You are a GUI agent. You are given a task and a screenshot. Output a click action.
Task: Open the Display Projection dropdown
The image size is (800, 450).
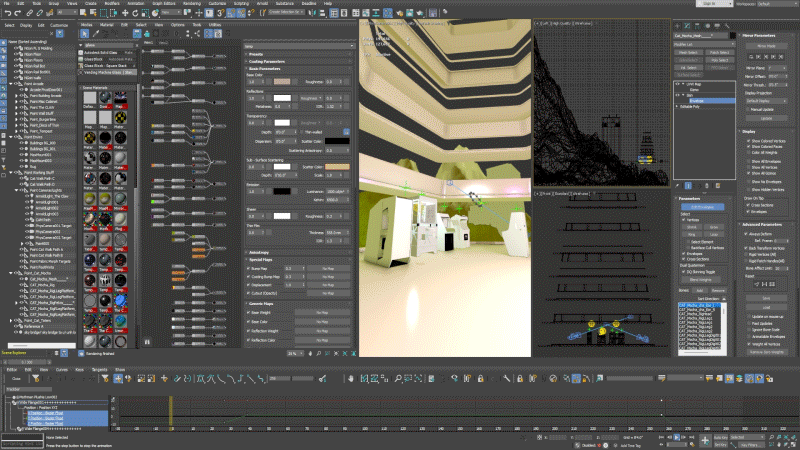[x=766, y=100]
